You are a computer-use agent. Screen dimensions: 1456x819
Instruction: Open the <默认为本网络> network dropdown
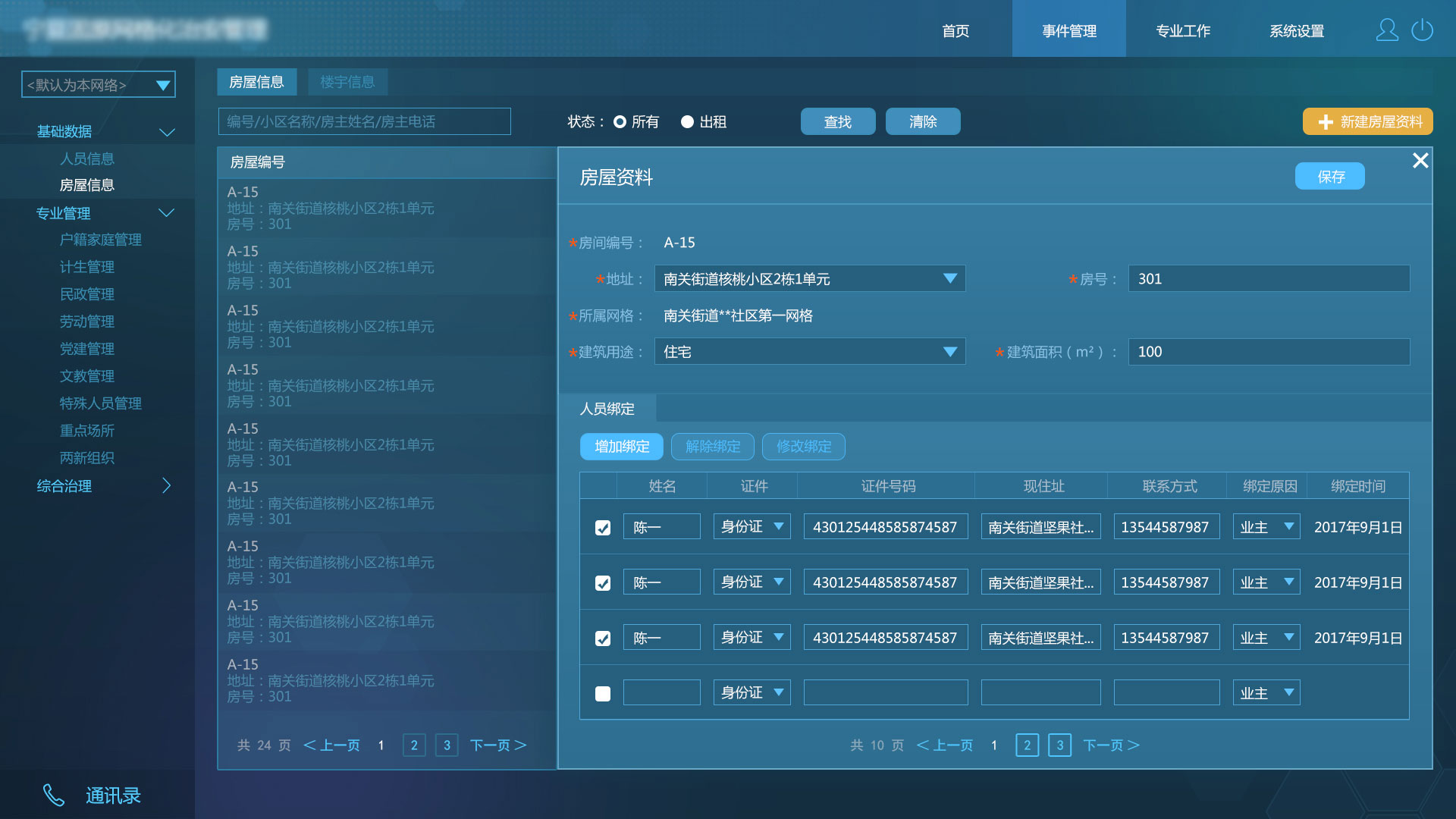pos(99,84)
